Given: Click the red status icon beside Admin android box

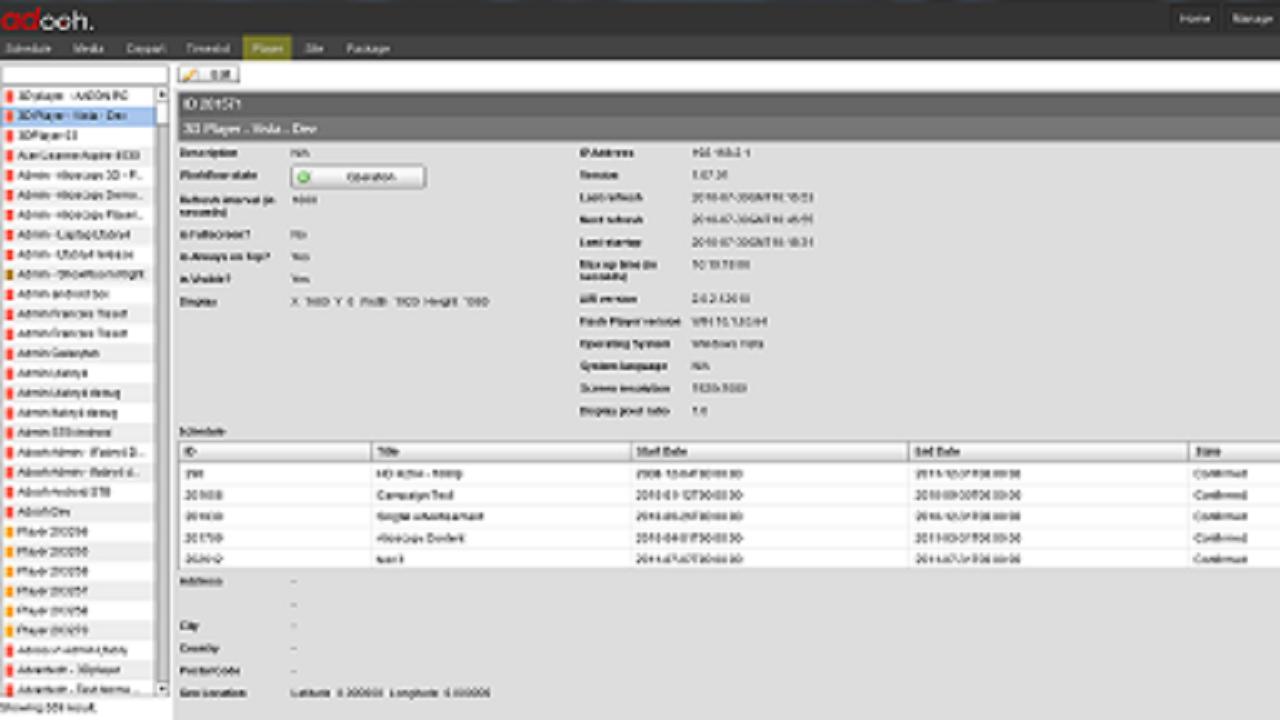Looking at the screenshot, I should 9,294.
